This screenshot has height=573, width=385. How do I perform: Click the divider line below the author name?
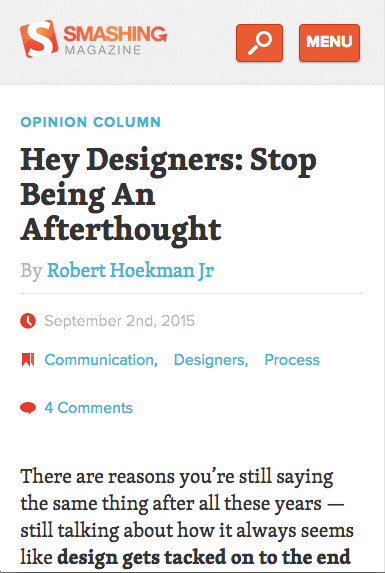(x=191, y=293)
